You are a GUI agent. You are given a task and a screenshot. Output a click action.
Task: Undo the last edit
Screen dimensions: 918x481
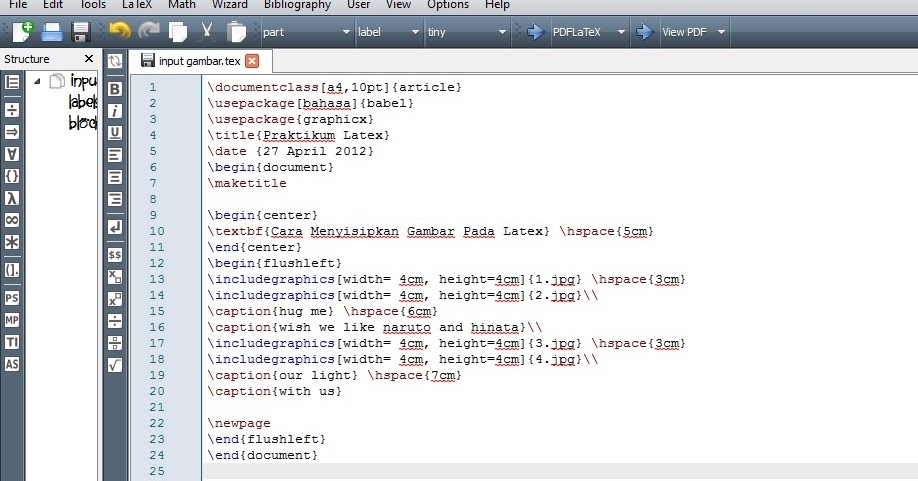[x=119, y=31]
